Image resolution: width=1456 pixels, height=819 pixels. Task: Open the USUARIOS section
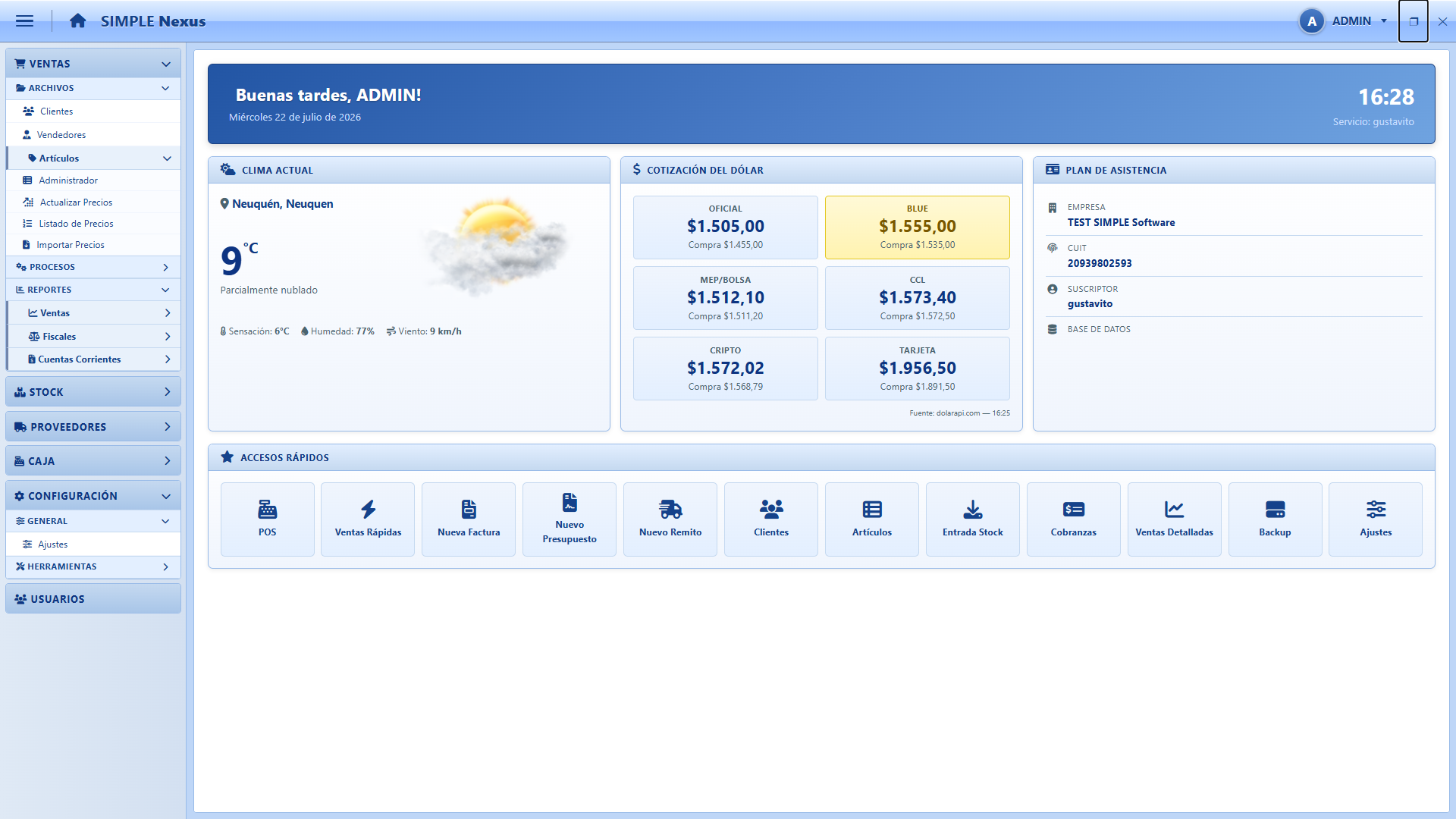tap(93, 599)
